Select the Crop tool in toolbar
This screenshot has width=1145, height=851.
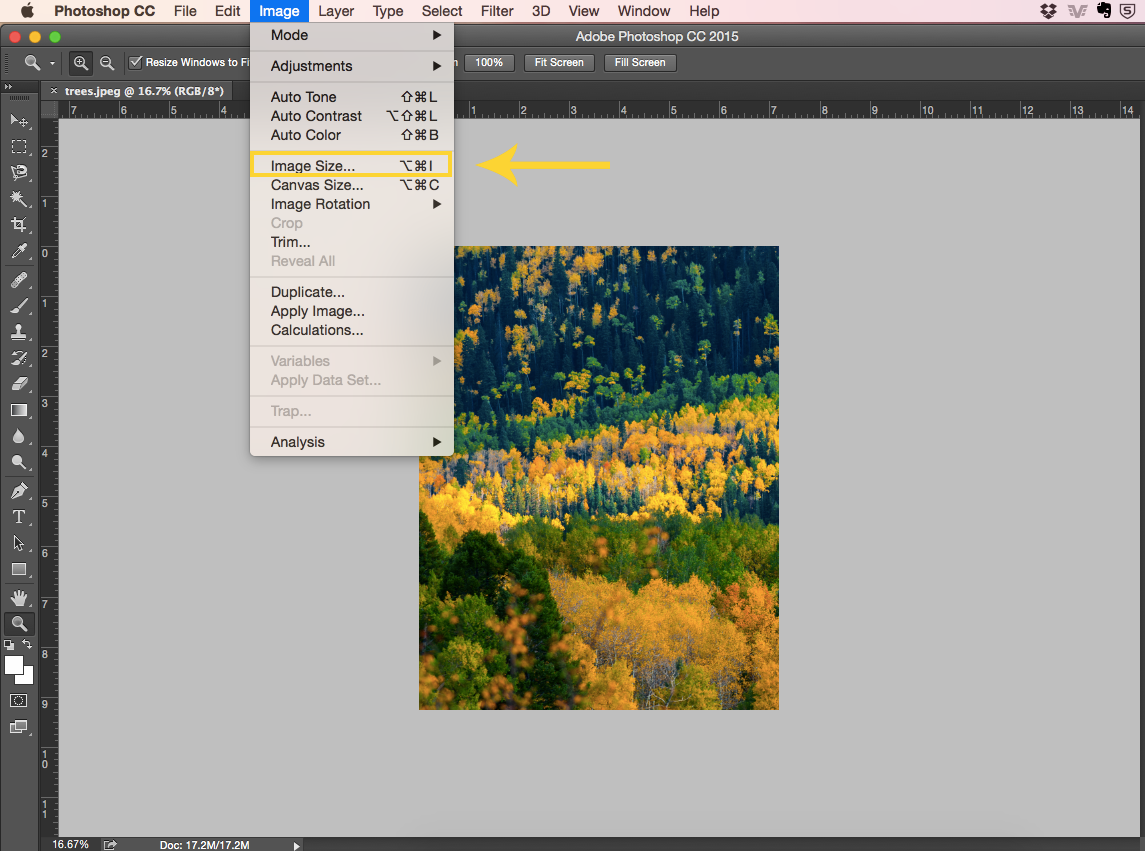click(19, 225)
